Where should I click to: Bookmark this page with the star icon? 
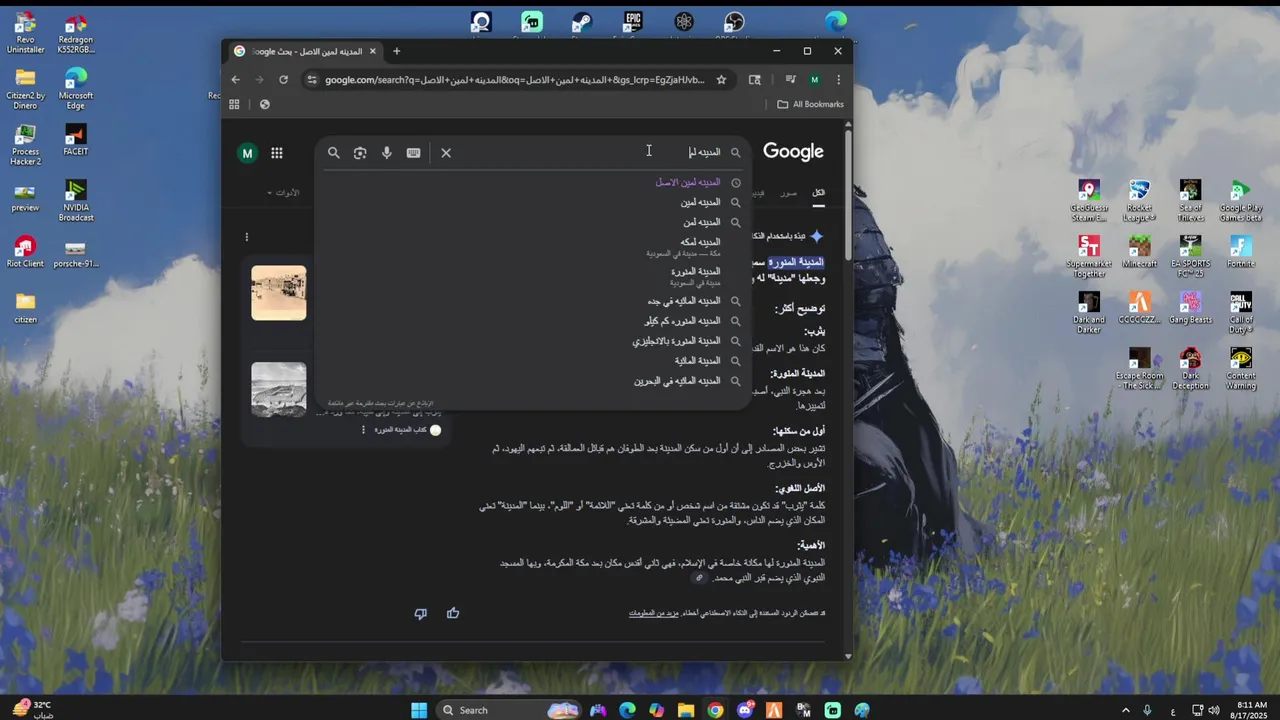(721, 80)
